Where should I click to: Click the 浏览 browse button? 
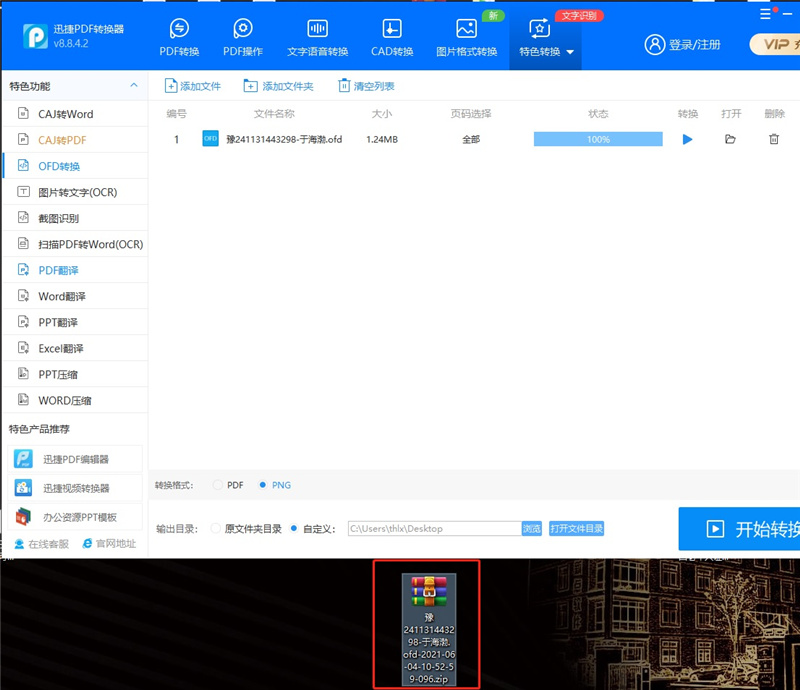pos(531,528)
